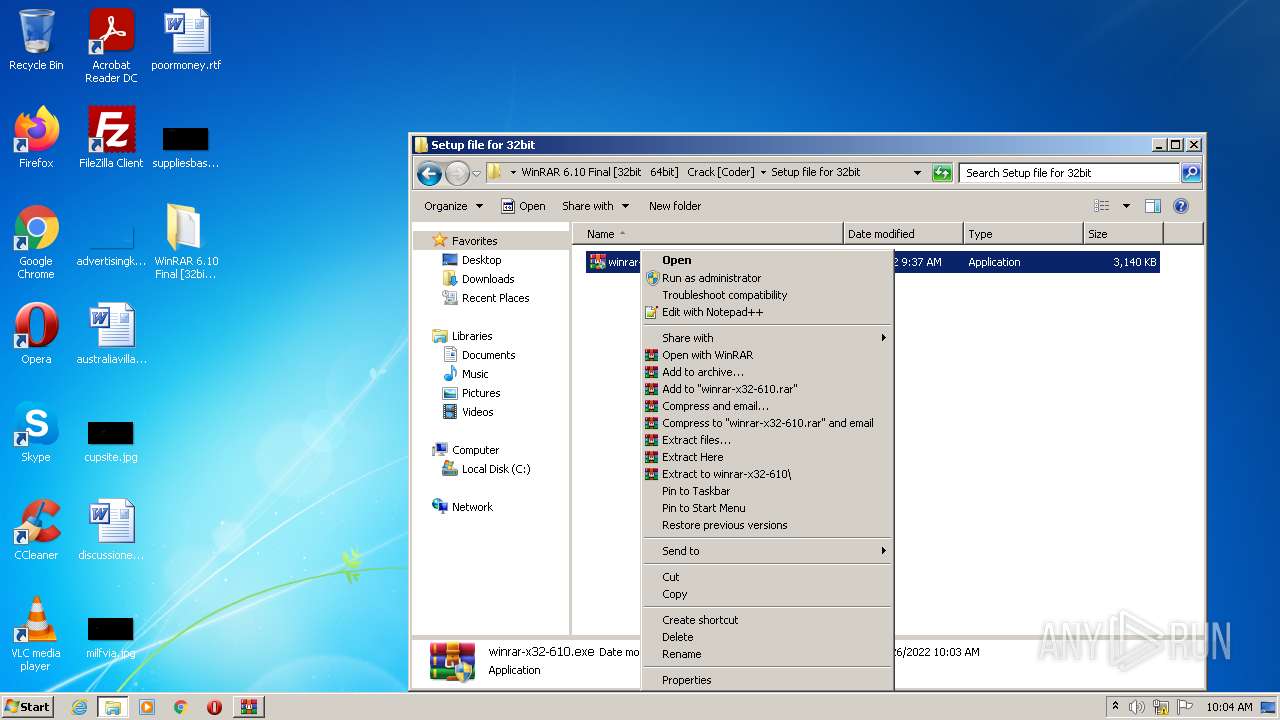Screen dimensions: 1280x720
Task: Launch the CCleaner desktop shortcut
Action: pyautogui.click(x=36, y=530)
